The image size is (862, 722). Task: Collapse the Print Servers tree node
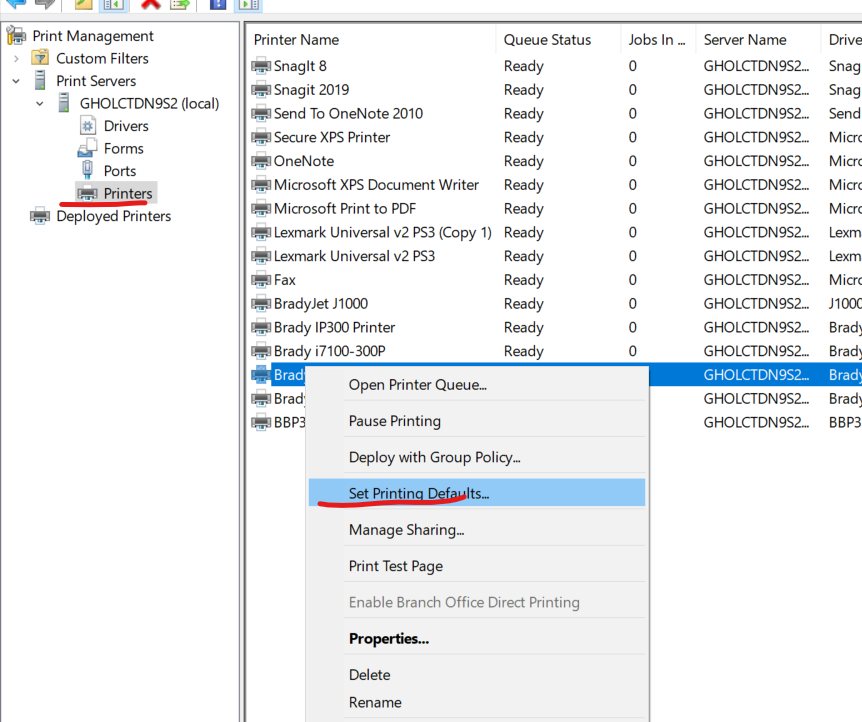coord(16,81)
